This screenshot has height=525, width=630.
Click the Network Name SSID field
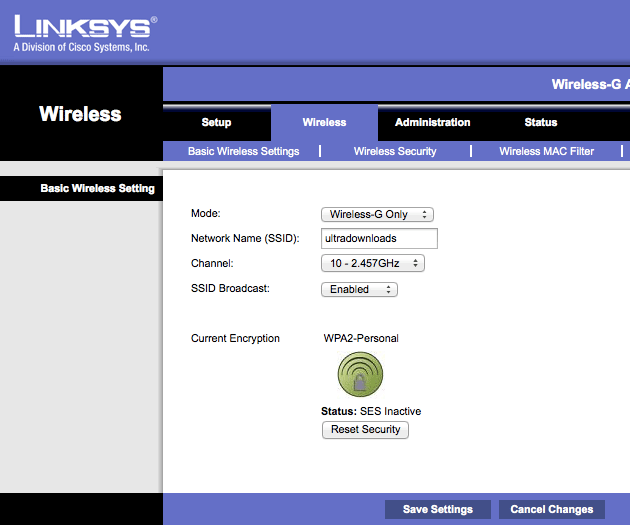click(x=379, y=238)
